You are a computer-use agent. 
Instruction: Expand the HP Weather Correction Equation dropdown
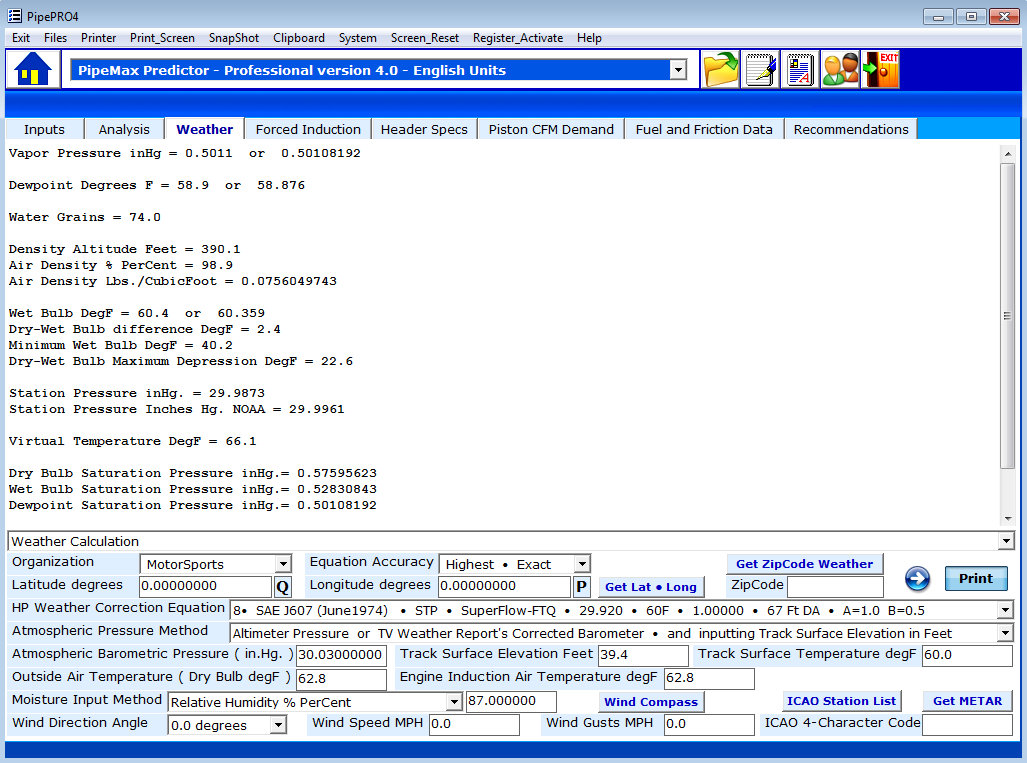1005,608
